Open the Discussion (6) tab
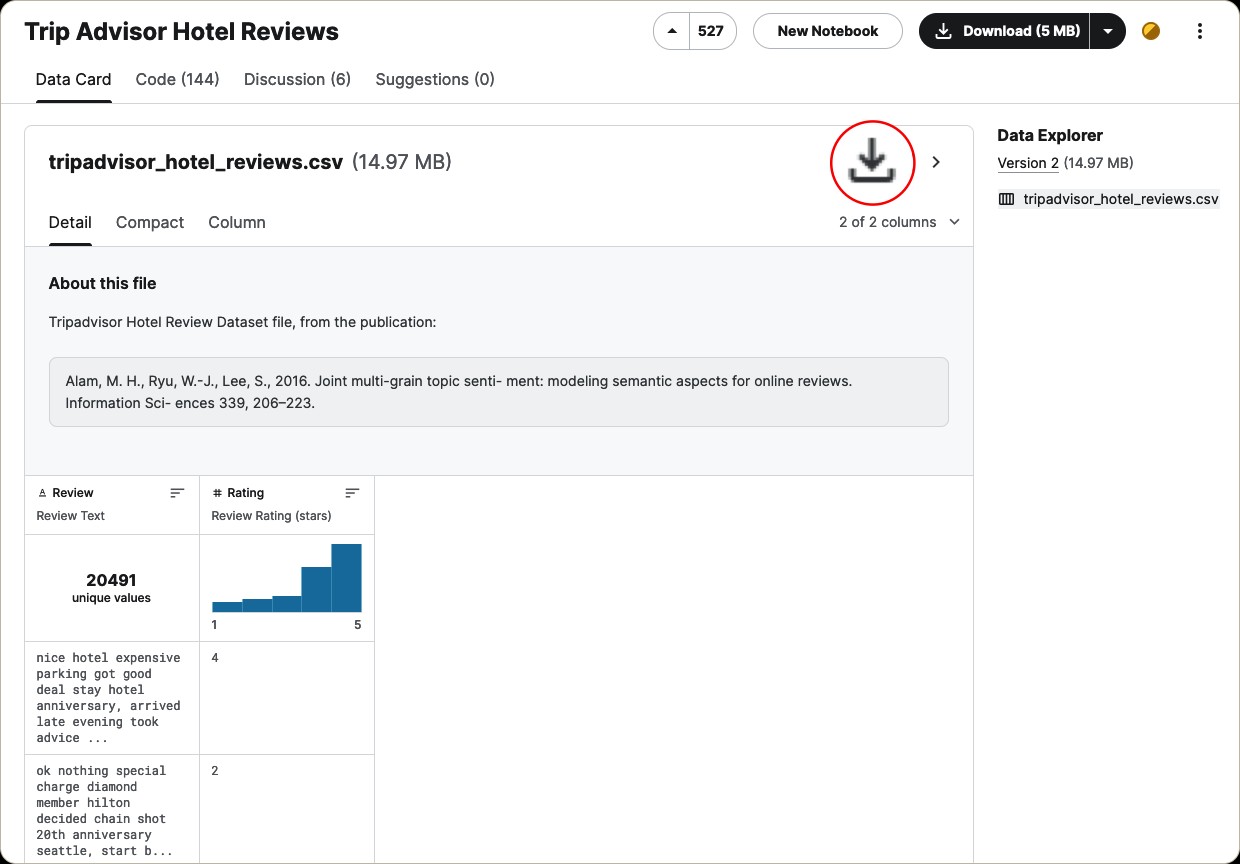Screen dimensions: 1240x864 pyautogui.click(x=297, y=79)
